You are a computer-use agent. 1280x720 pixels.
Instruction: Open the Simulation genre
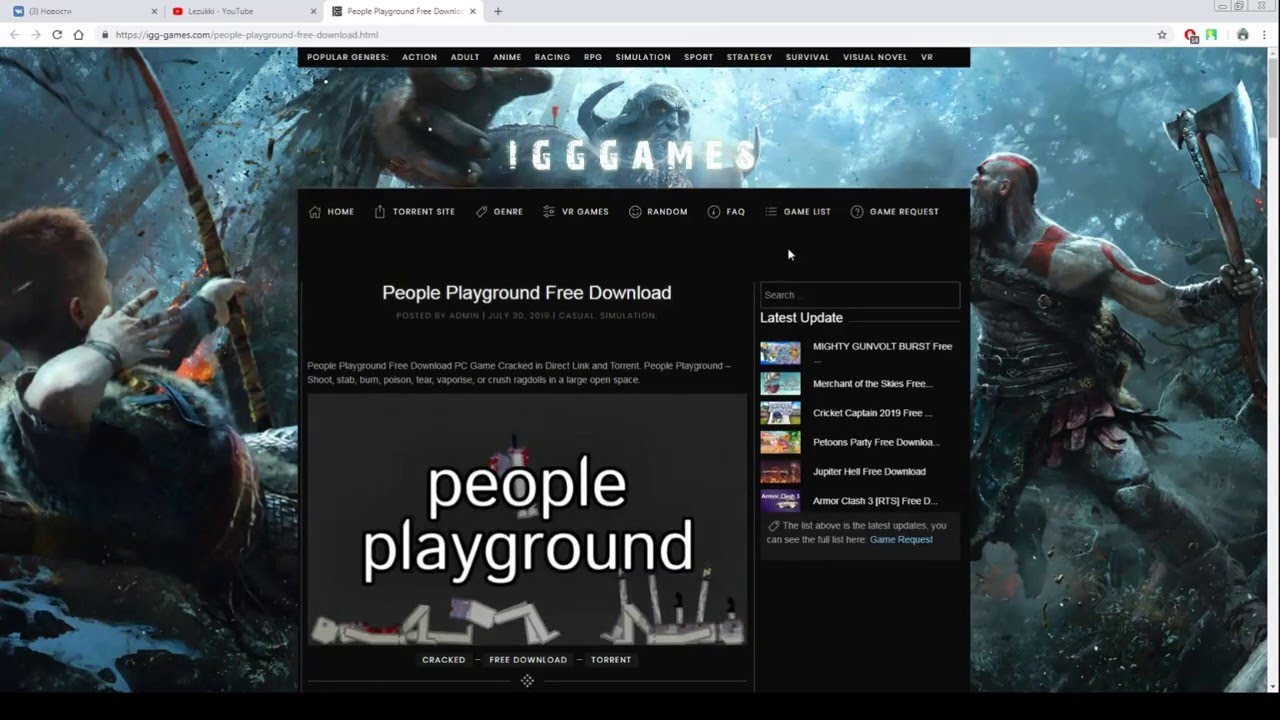pos(643,57)
